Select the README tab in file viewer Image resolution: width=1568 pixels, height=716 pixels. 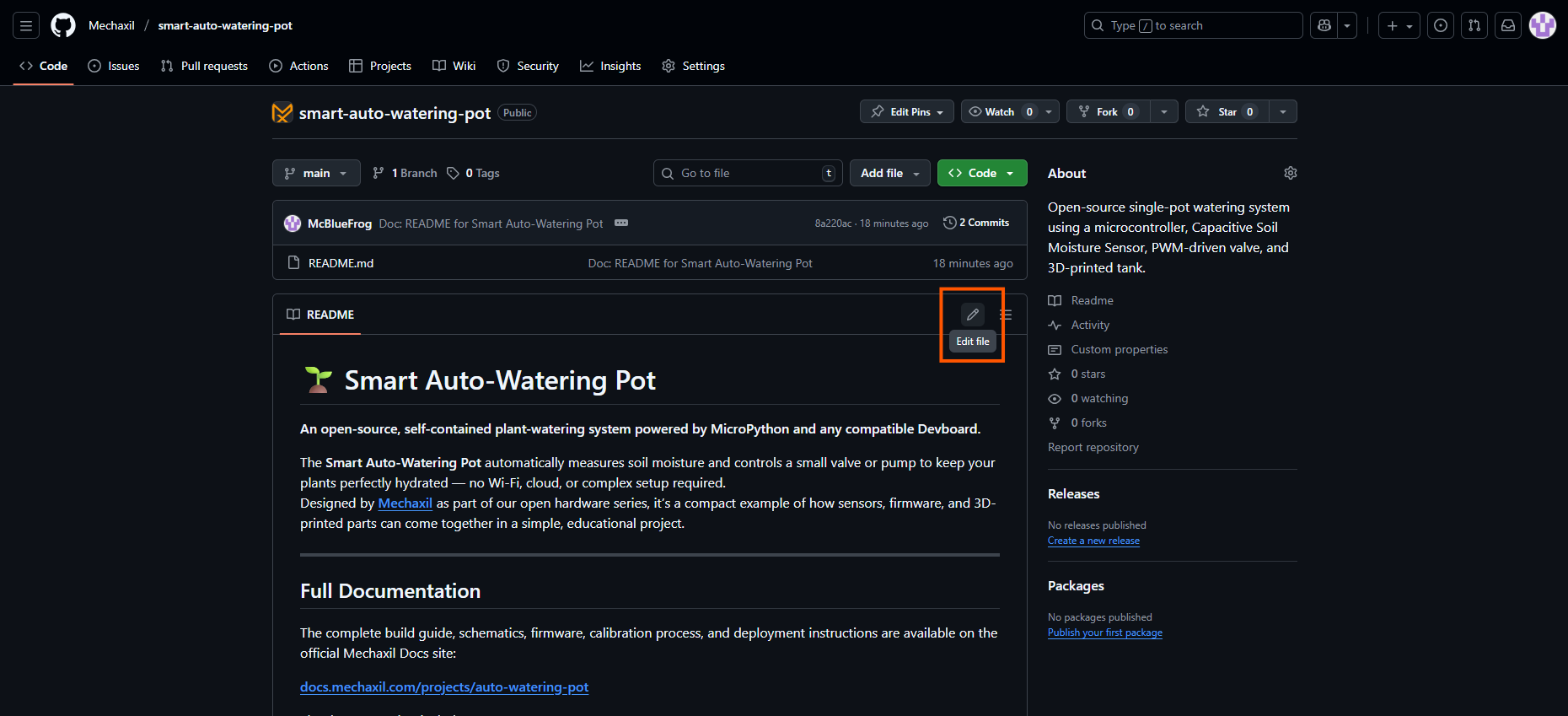pos(320,315)
